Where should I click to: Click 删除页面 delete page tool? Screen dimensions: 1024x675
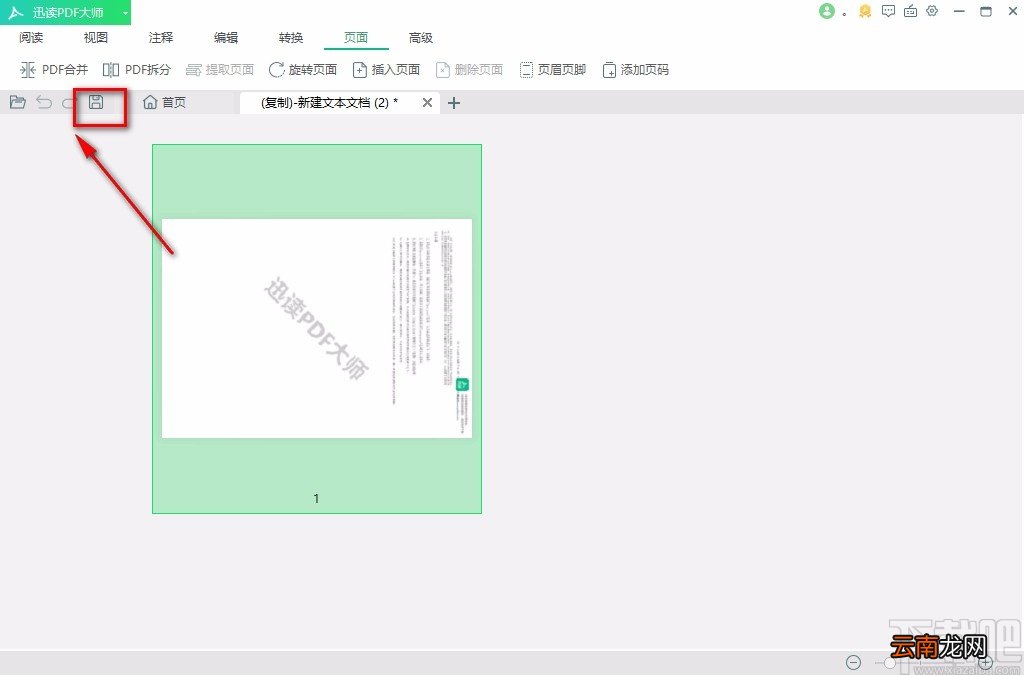[x=469, y=69]
